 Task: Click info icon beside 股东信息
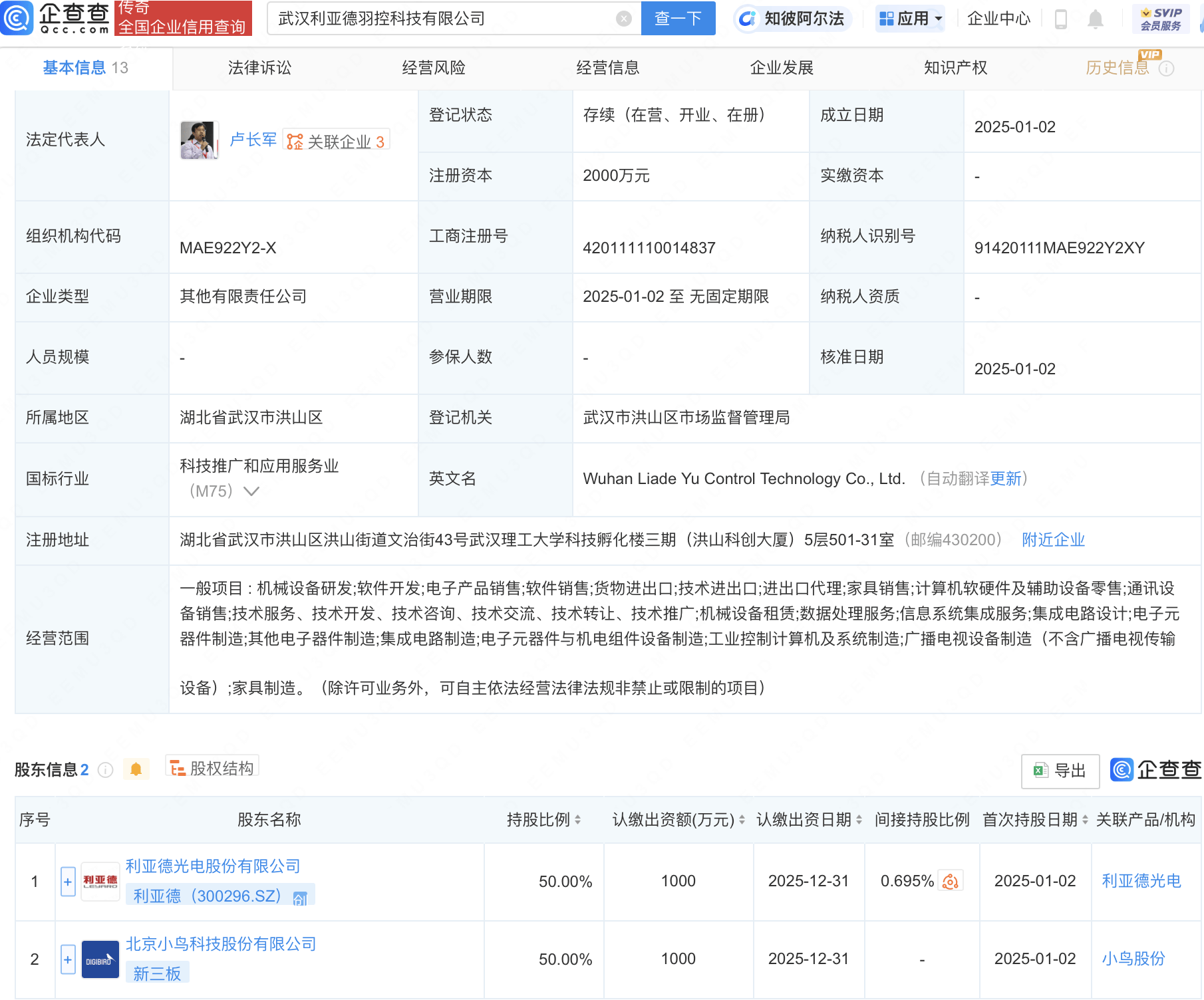click(x=105, y=770)
